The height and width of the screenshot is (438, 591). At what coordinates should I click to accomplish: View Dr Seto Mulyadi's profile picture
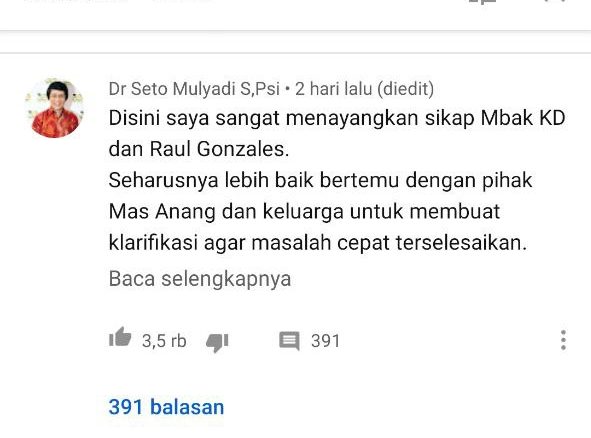[55, 108]
